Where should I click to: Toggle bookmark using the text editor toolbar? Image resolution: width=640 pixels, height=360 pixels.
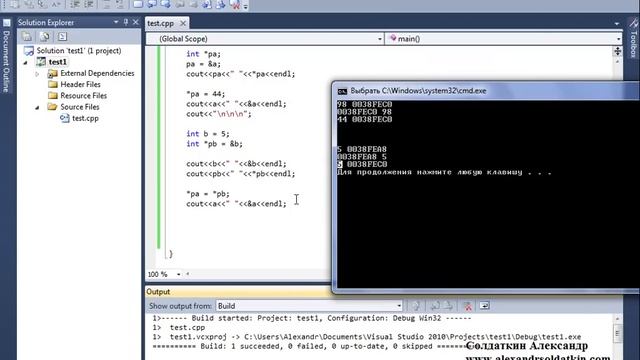click(x=138, y=4)
